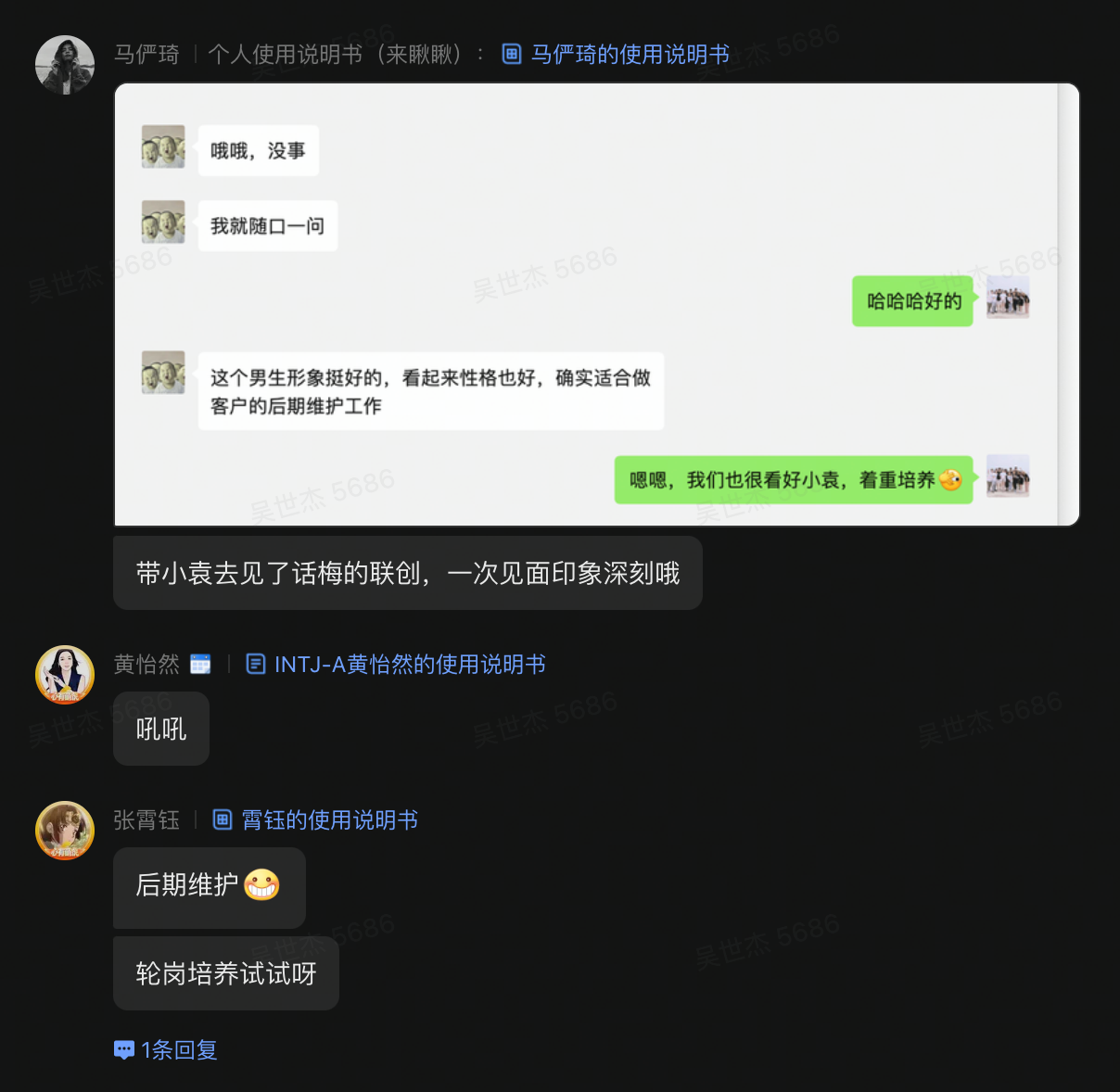Select the 吼吼 message bubble
Image resolution: width=1120 pixels, height=1092 pixels.
pos(161,729)
